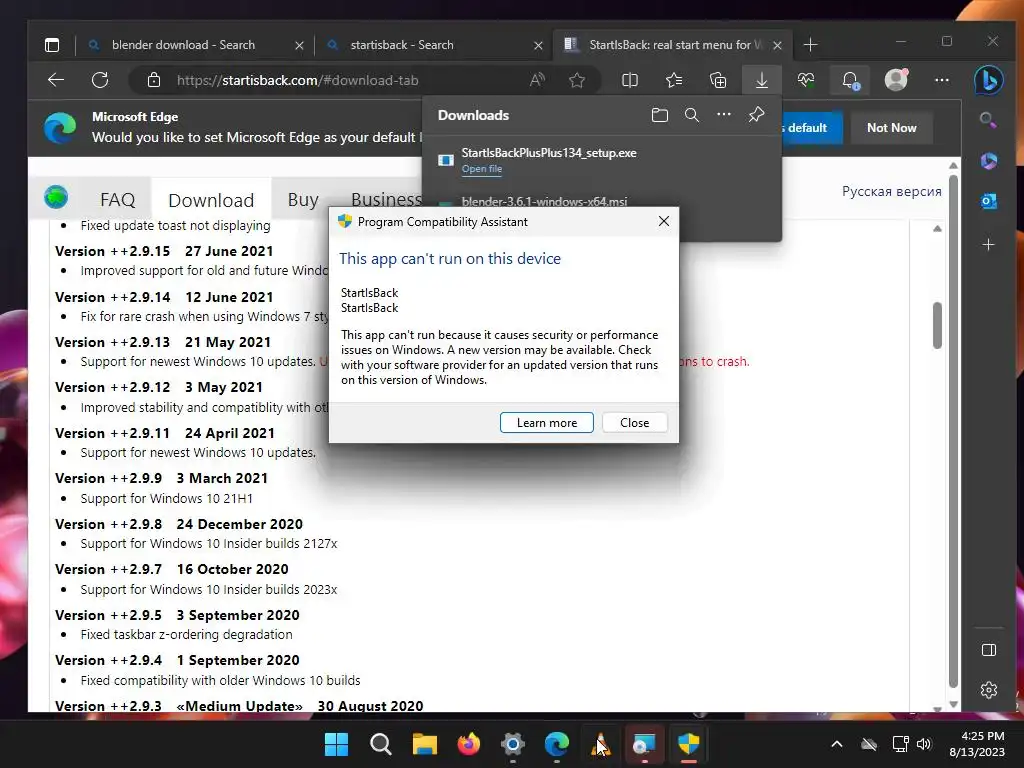The width and height of the screenshot is (1024, 768).
Task: Click the notifications bell icon in toolbar
Action: tap(850, 80)
